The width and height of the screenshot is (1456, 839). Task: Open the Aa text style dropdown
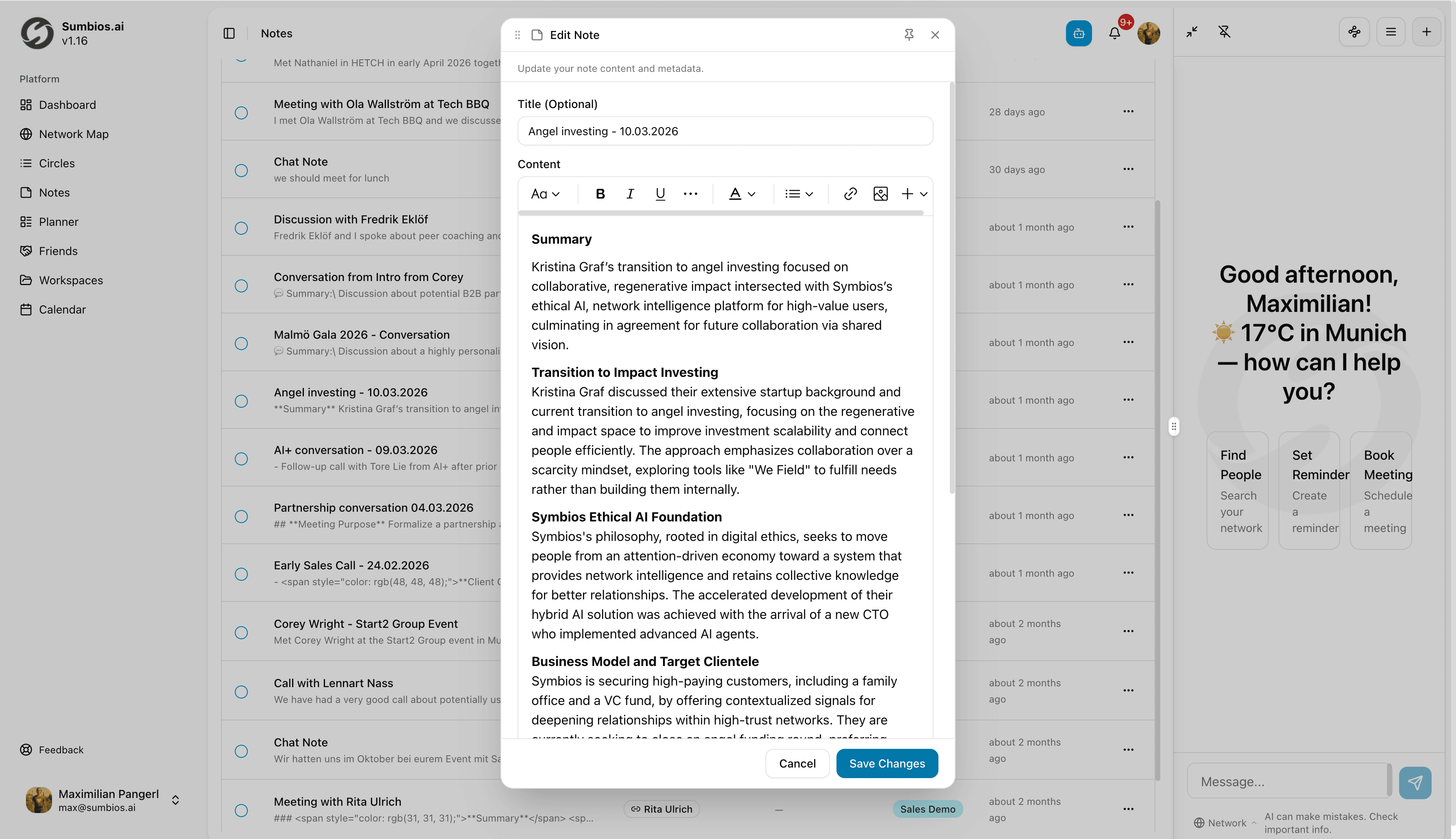click(x=545, y=194)
